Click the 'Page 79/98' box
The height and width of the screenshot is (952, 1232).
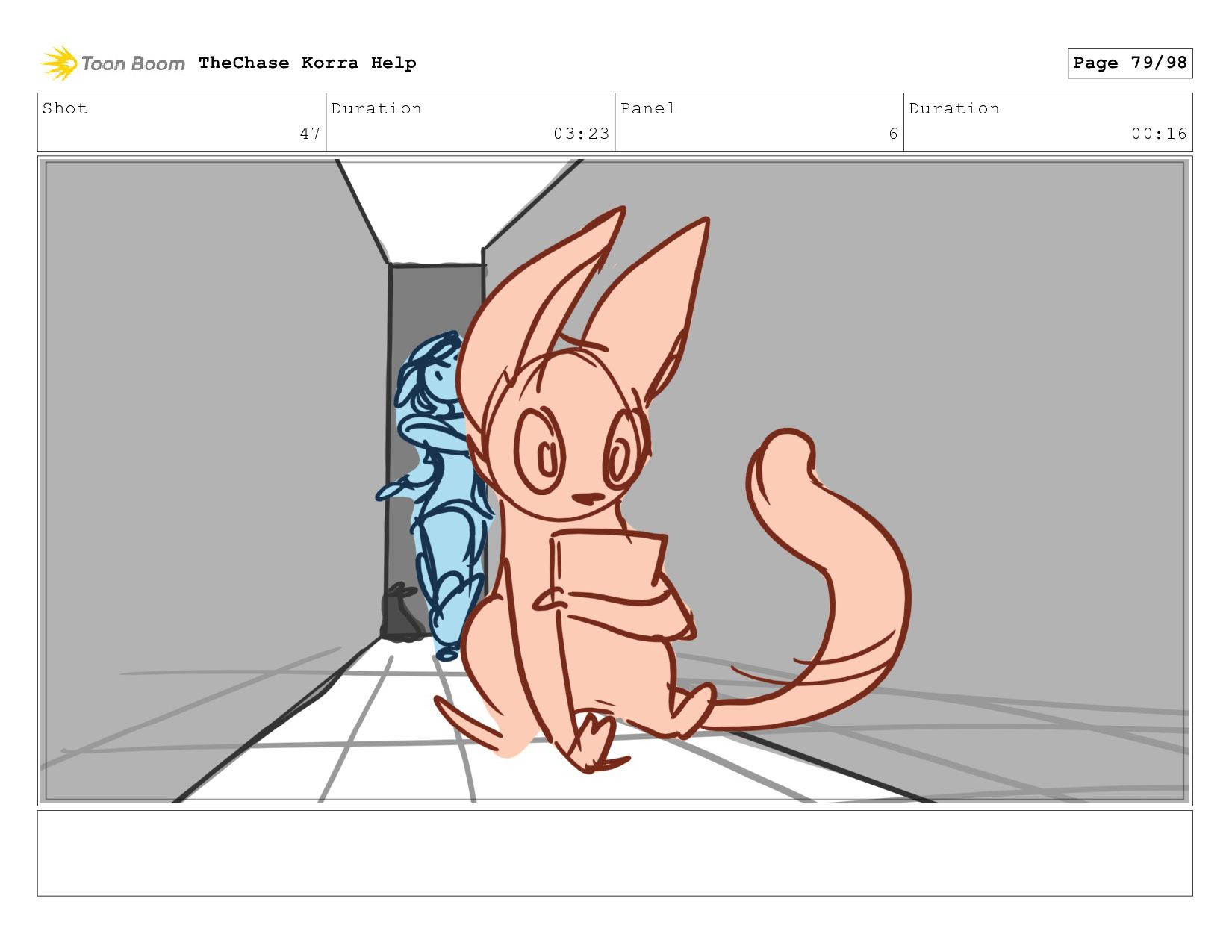(1130, 63)
